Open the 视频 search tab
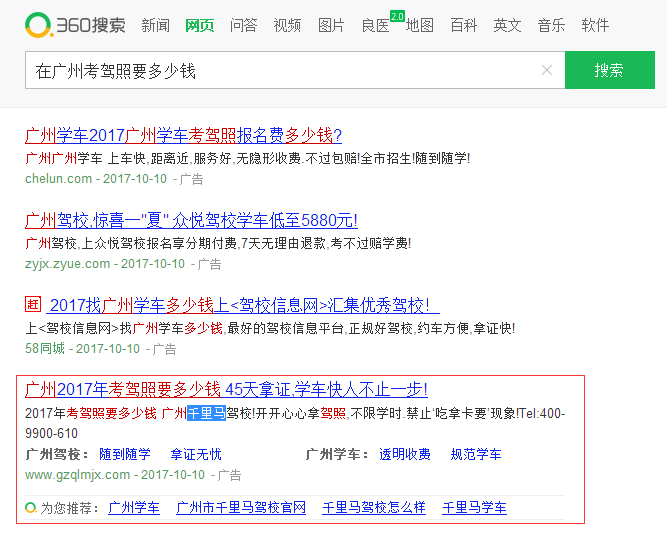 pyautogui.click(x=287, y=25)
